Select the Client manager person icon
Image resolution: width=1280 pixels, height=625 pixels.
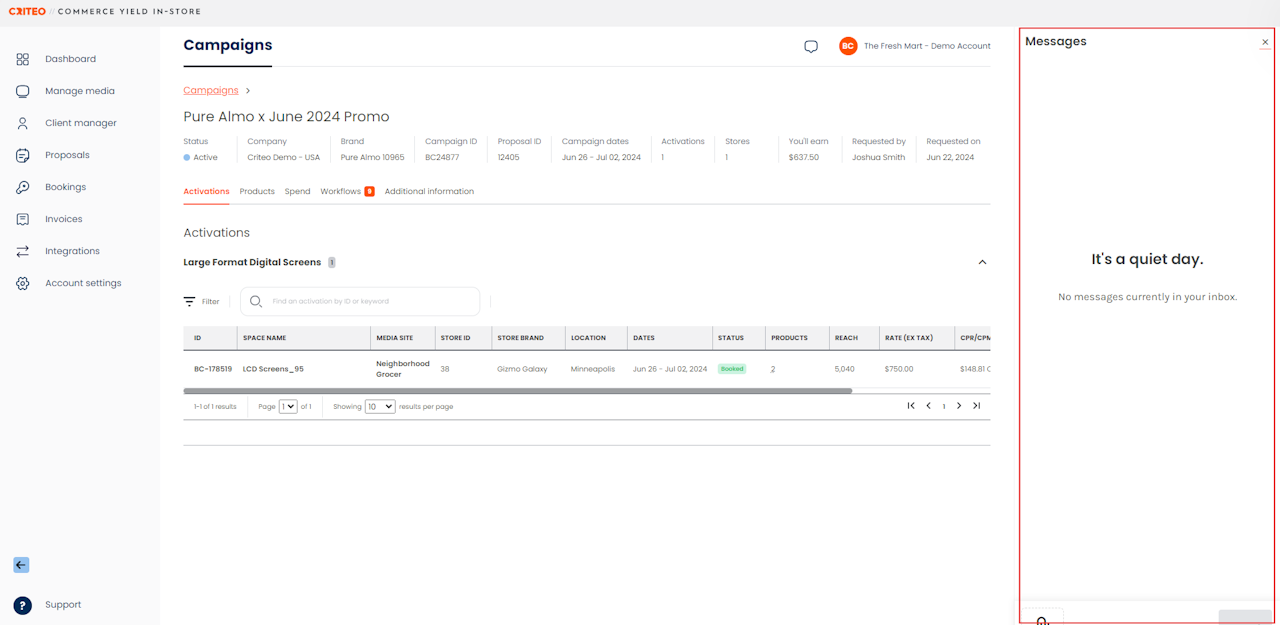pyautogui.click(x=22, y=123)
